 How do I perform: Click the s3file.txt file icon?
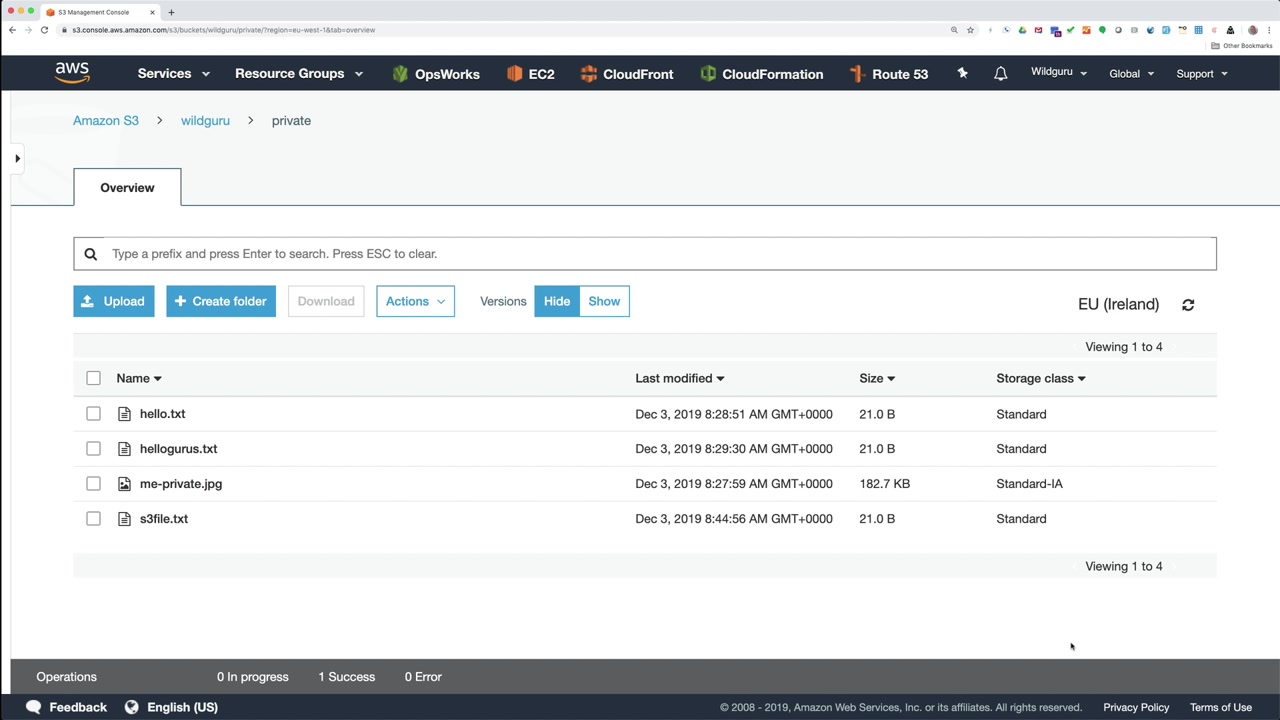point(124,519)
